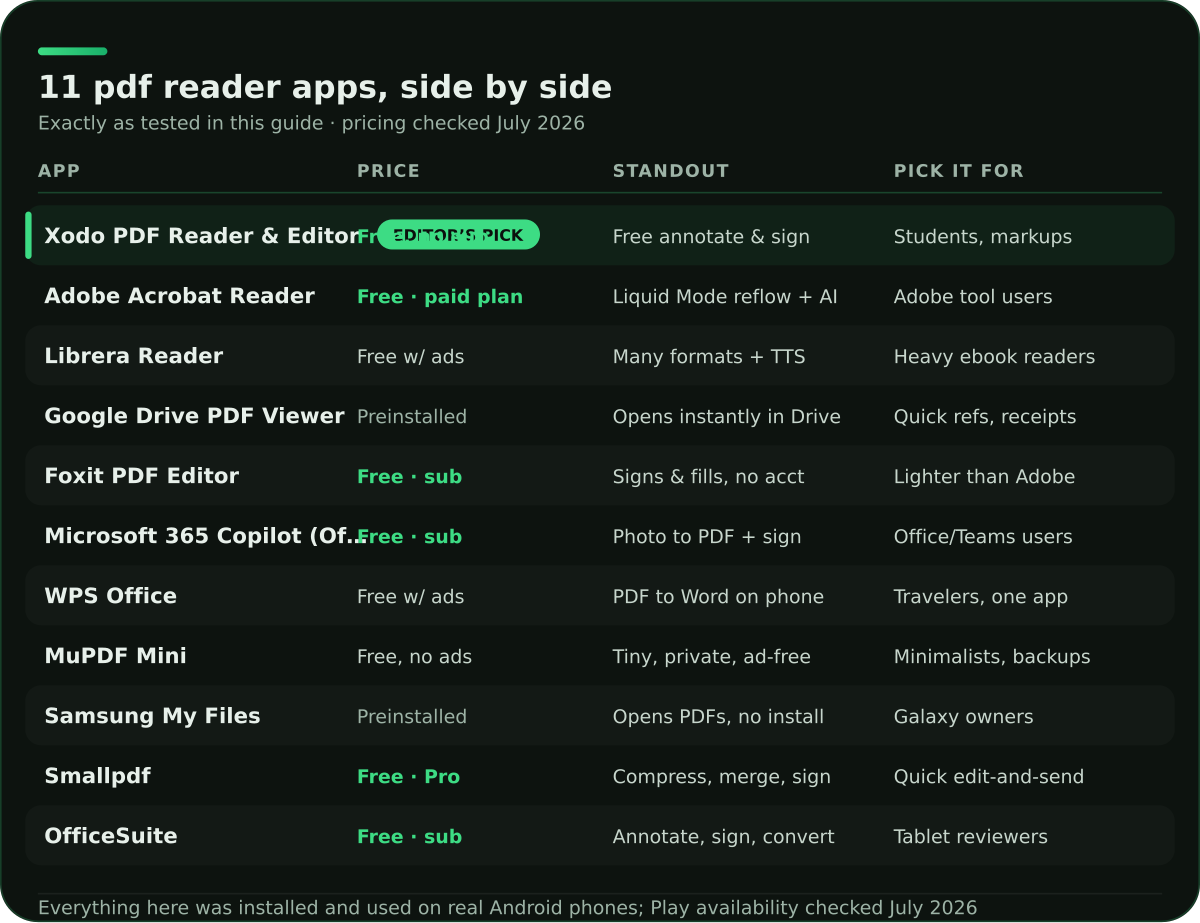Click 'Free · sub' price for OfficeSuite
This screenshot has height=923, width=1200.
pyautogui.click(x=410, y=837)
